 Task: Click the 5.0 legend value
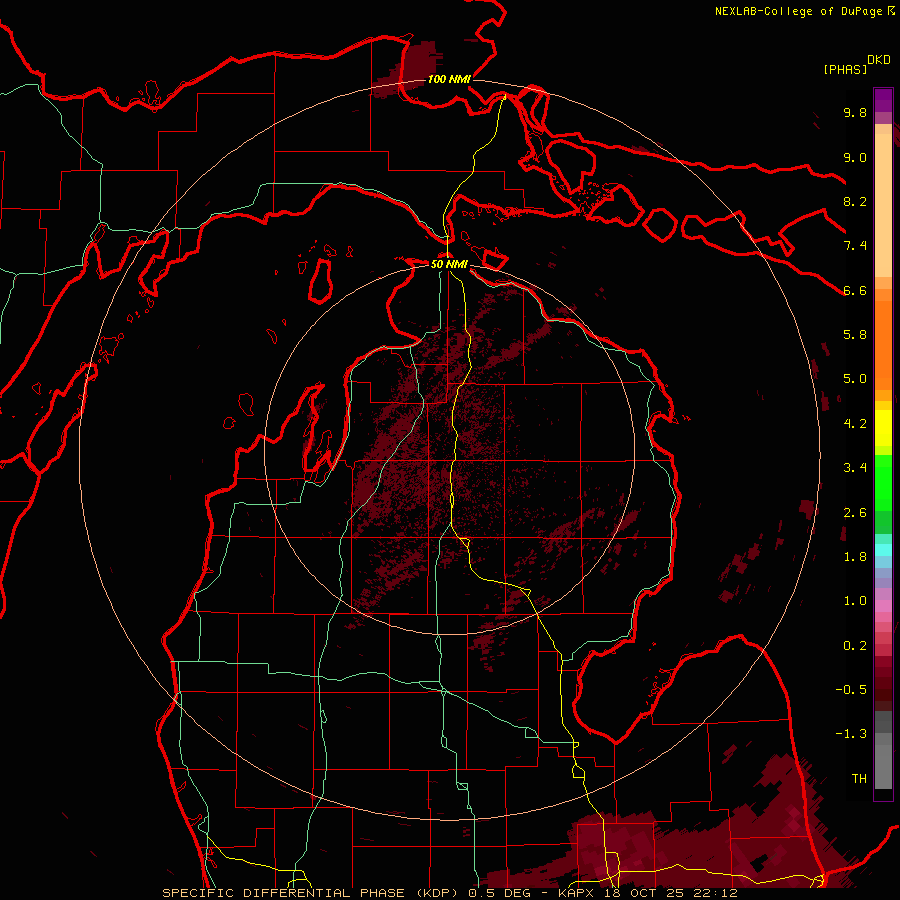(x=855, y=379)
